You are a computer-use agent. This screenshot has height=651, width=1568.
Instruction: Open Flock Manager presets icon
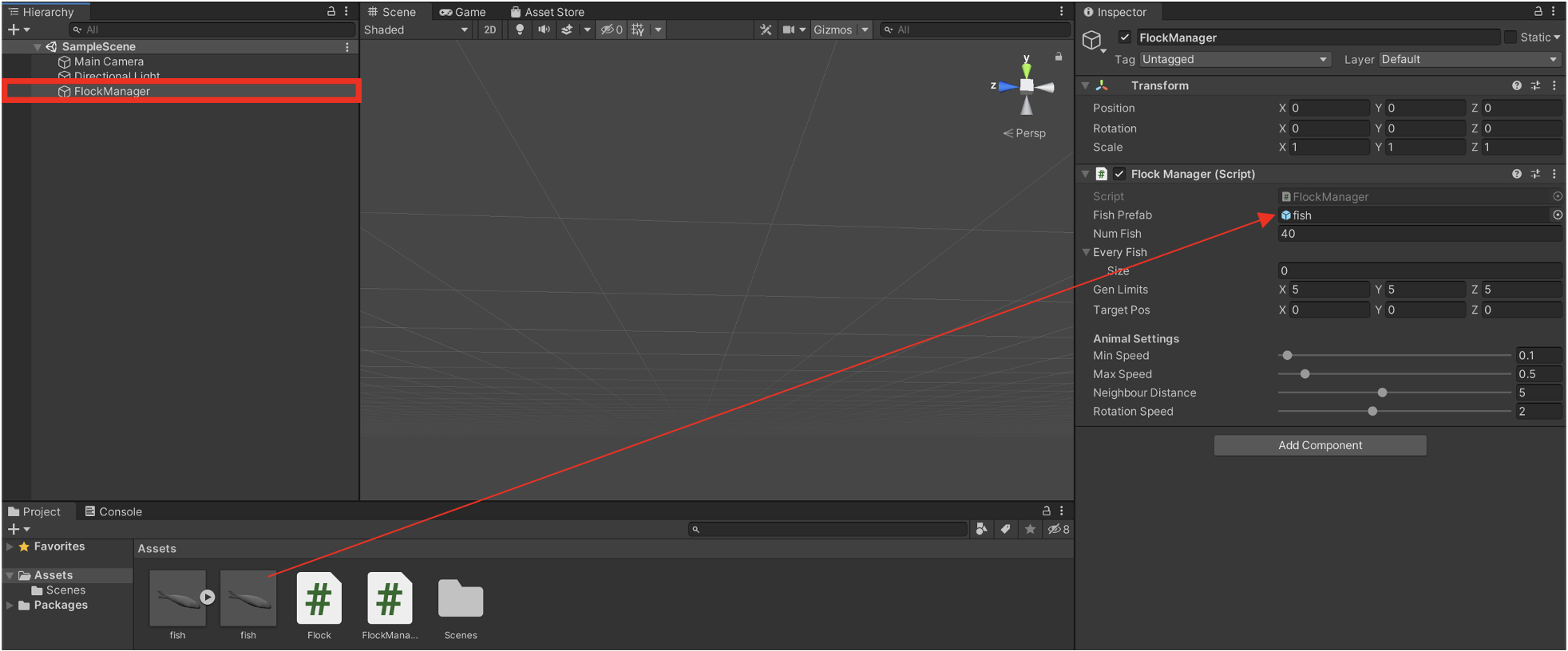coord(1535,174)
